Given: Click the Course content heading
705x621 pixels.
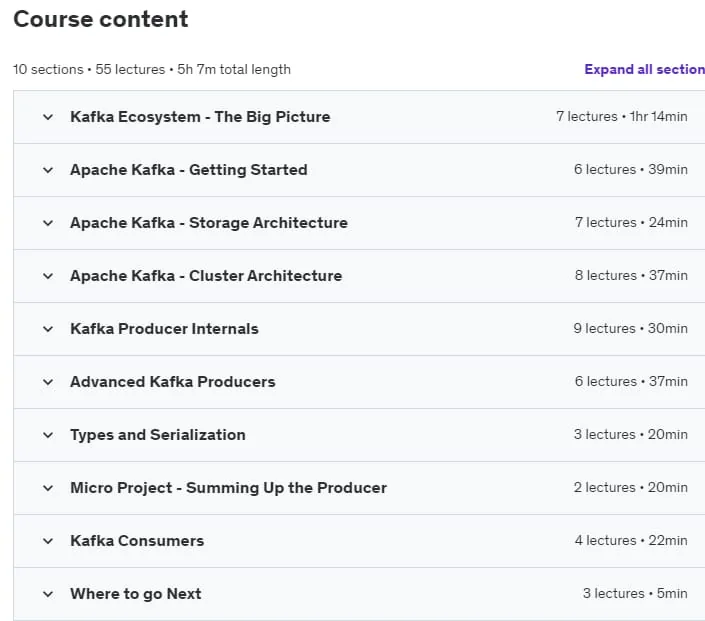Looking at the screenshot, I should [101, 19].
